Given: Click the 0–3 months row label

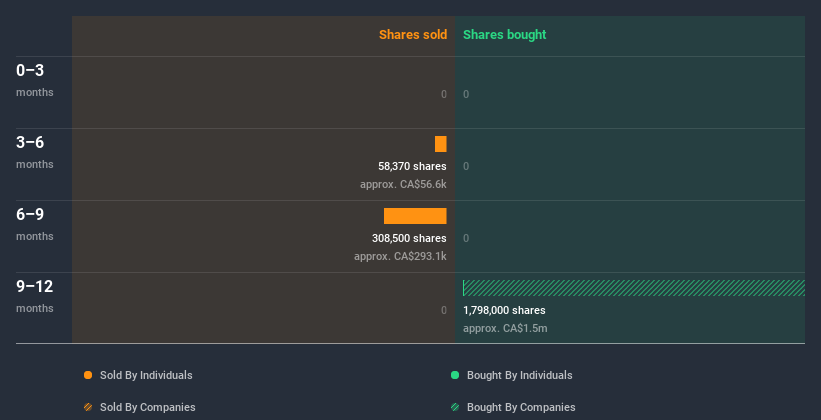Looking at the screenshot, I should click(x=35, y=80).
